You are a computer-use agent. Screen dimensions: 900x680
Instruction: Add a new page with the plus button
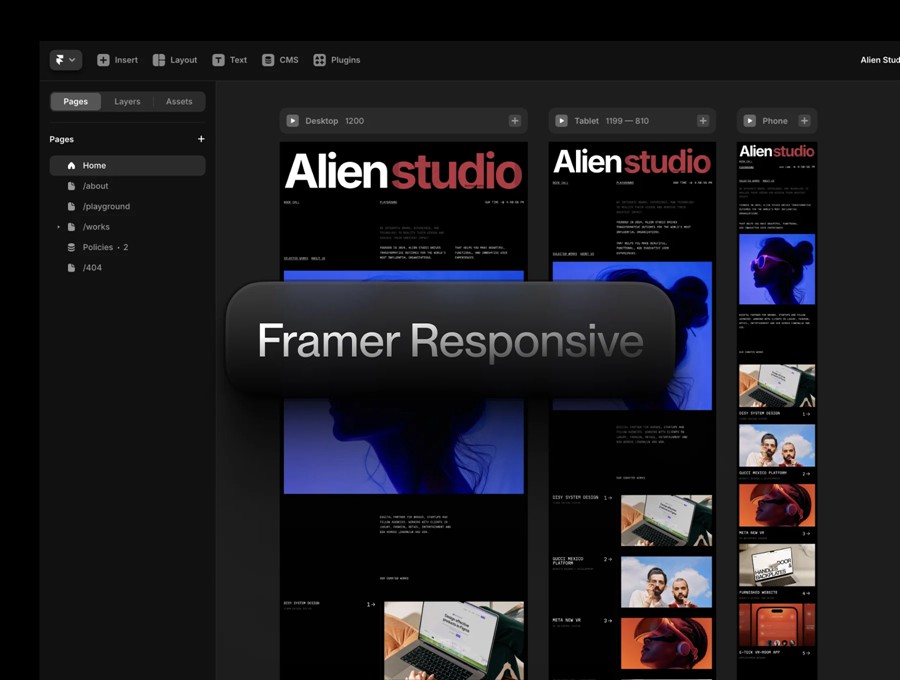pyautogui.click(x=200, y=139)
